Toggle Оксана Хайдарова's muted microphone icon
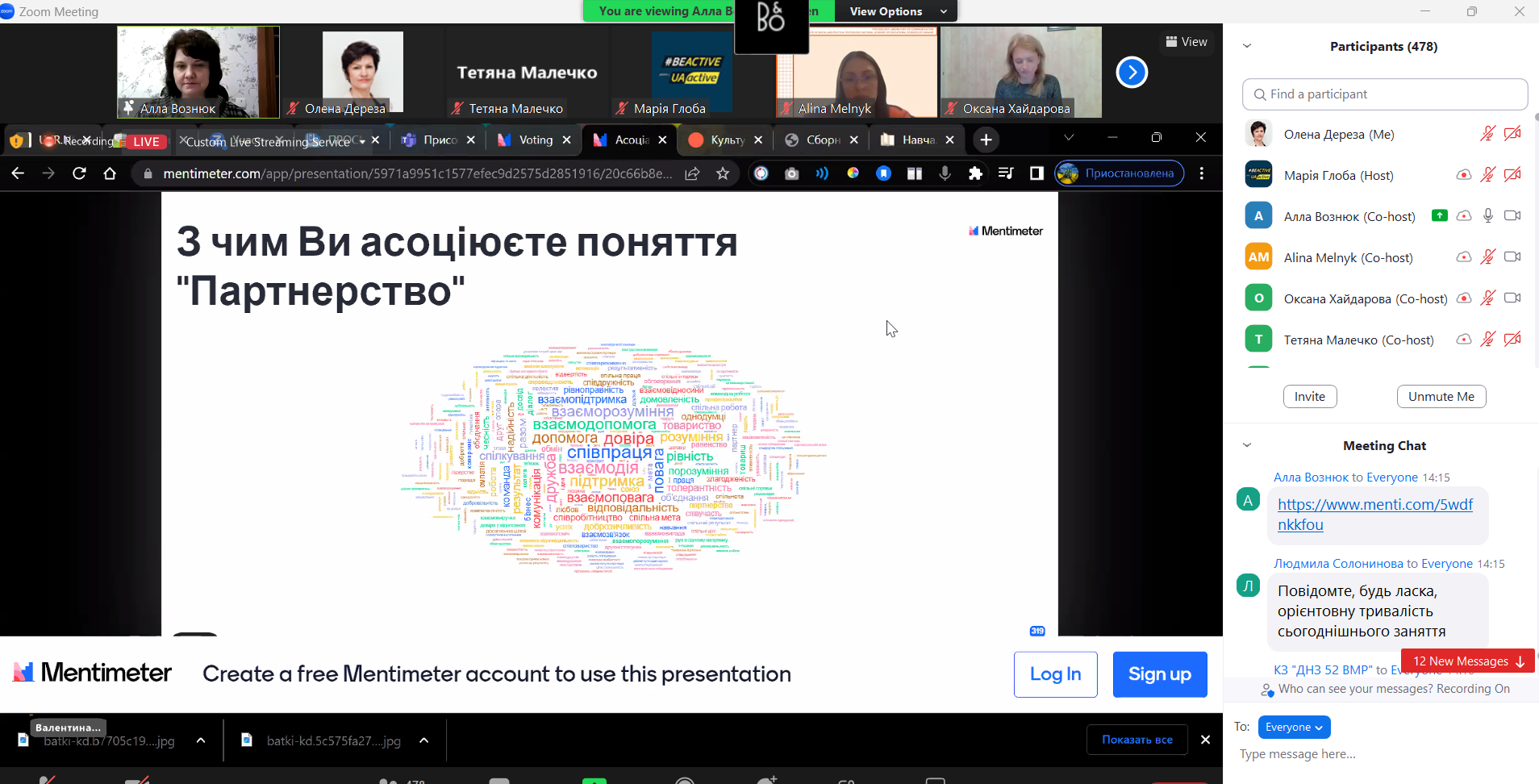Image resolution: width=1539 pixels, height=784 pixels. pyautogui.click(x=1488, y=298)
